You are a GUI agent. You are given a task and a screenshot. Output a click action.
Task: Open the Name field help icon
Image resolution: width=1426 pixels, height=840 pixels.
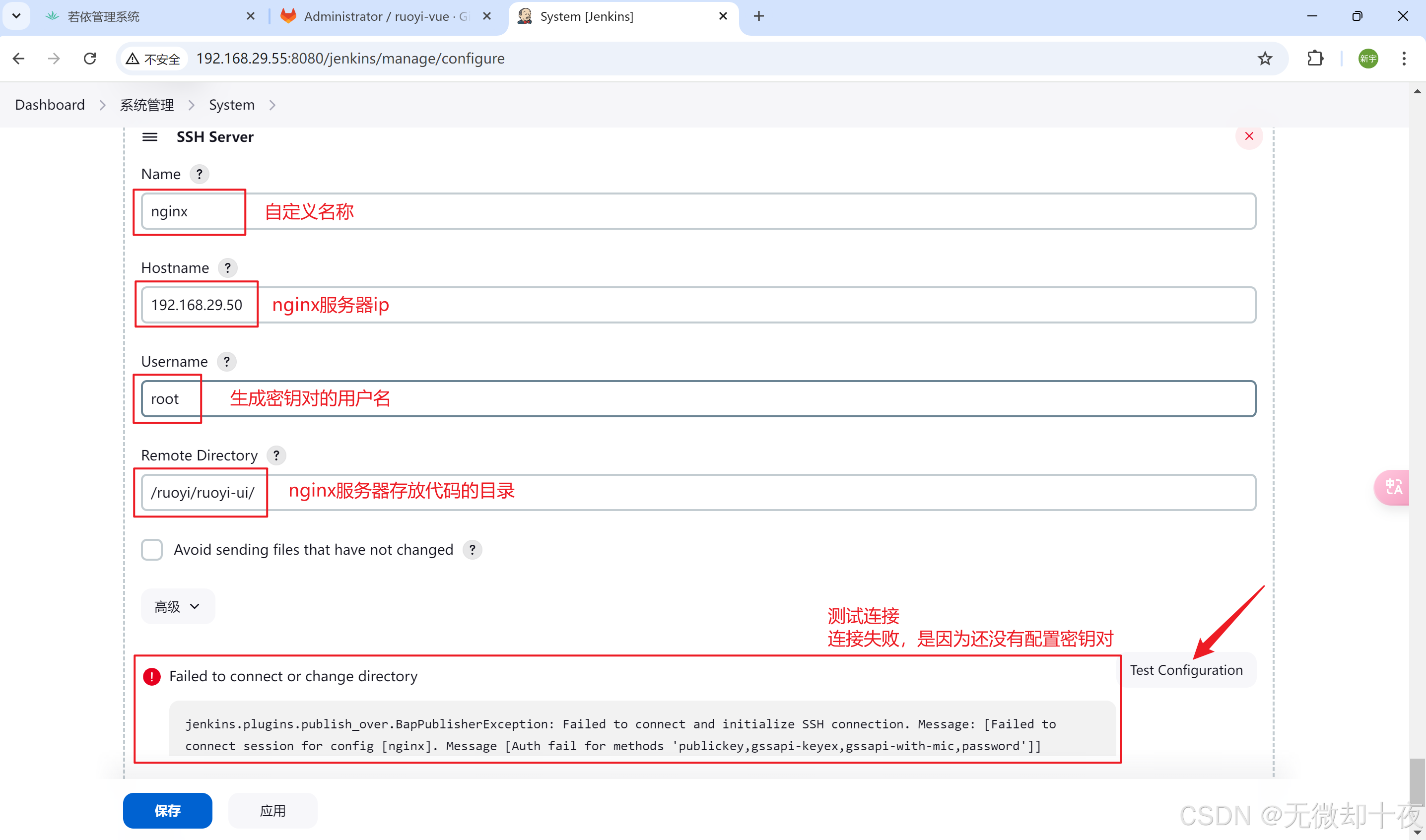tap(199, 174)
